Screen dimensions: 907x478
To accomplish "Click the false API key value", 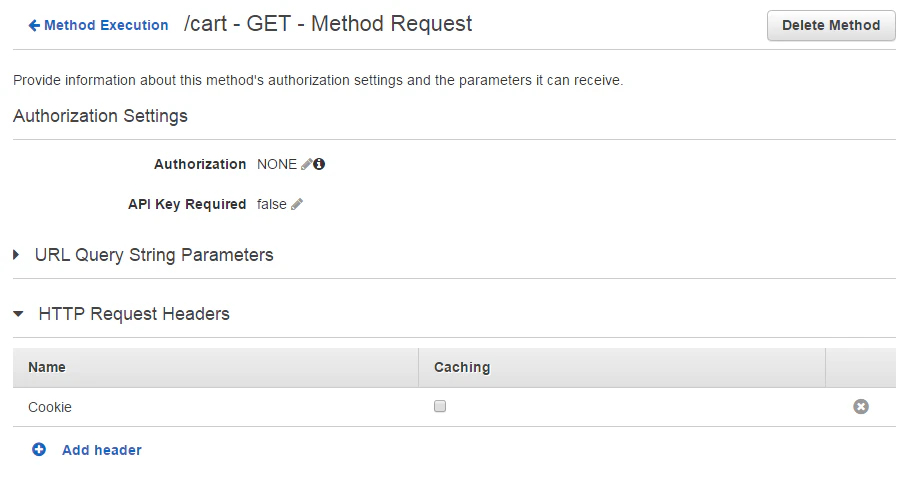I will pos(272,204).
